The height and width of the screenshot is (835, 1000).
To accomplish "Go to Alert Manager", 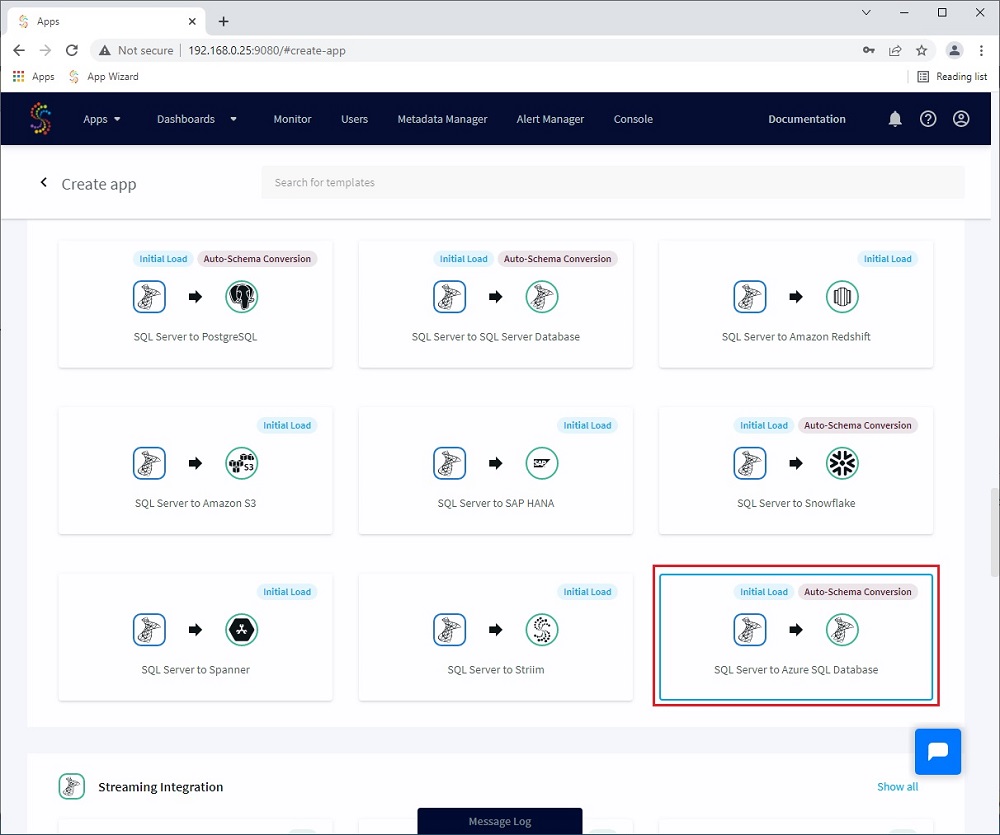I will pyautogui.click(x=550, y=119).
